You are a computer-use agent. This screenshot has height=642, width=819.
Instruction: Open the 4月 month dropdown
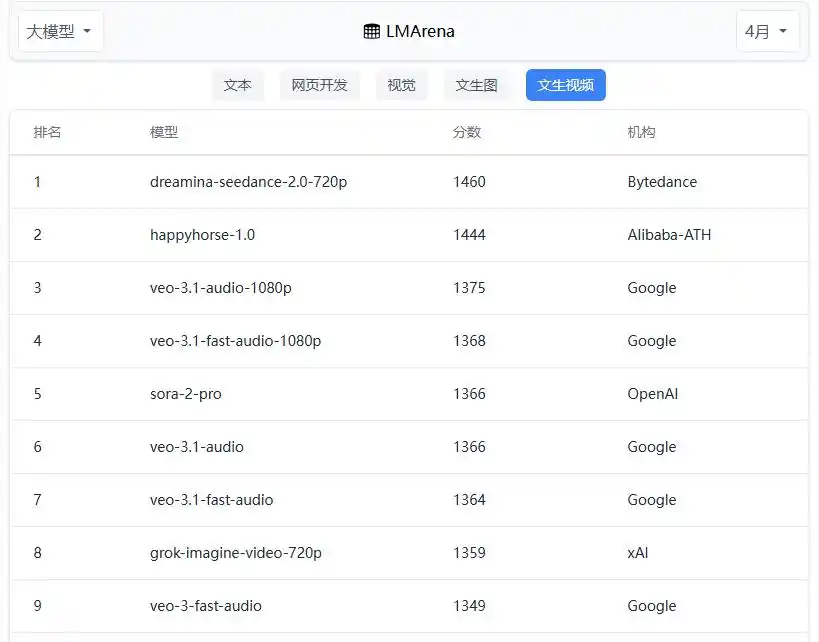(x=767, y=32)
